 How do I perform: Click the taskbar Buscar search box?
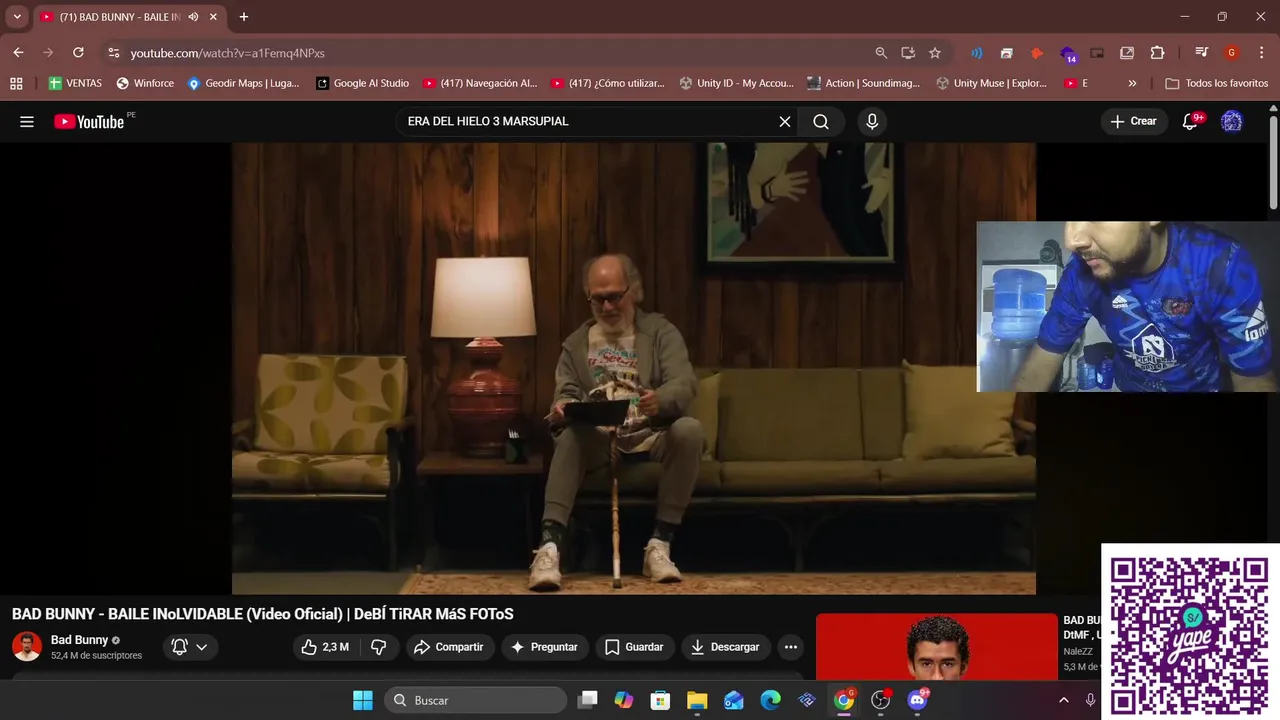click(x=475, y=700)
